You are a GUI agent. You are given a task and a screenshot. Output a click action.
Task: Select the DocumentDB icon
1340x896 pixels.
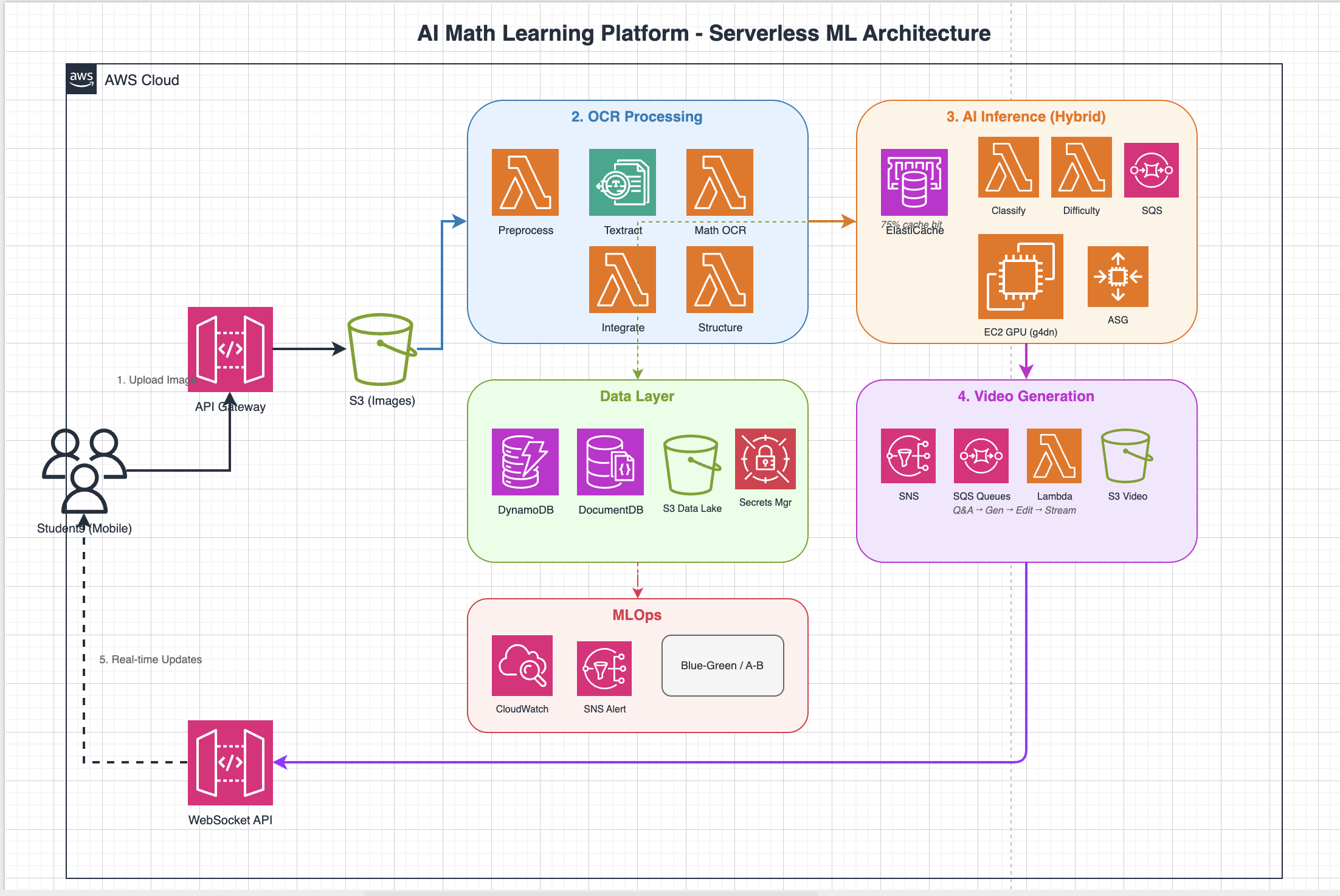click(610, 462)
